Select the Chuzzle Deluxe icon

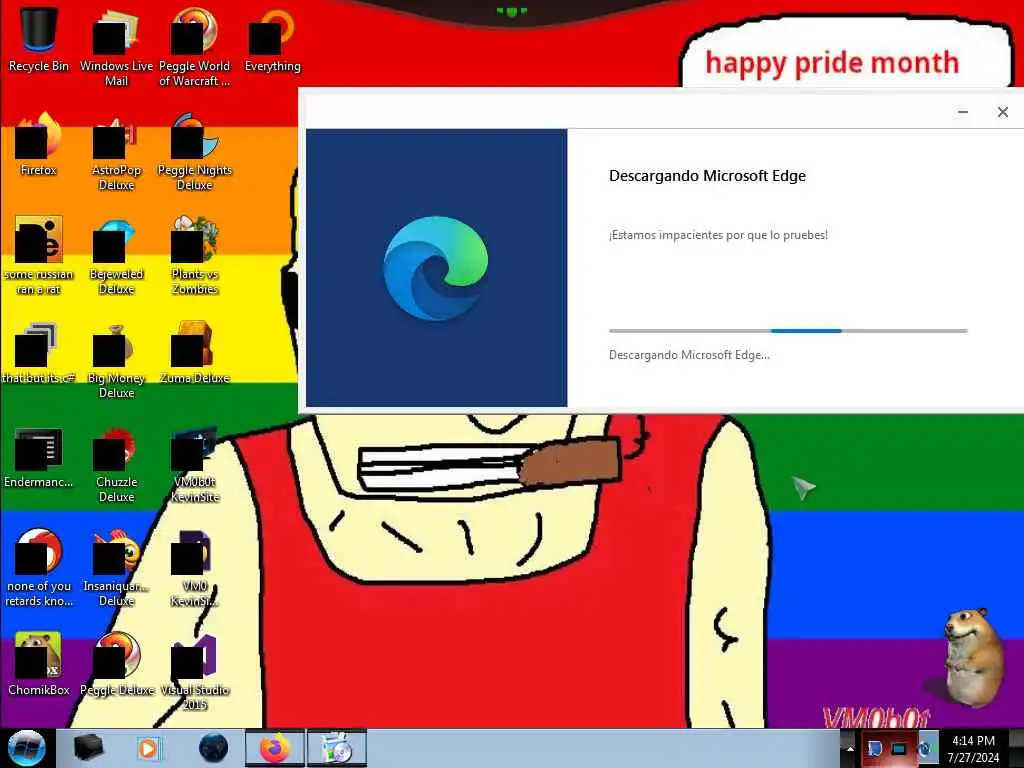click(x=116, y=464)
